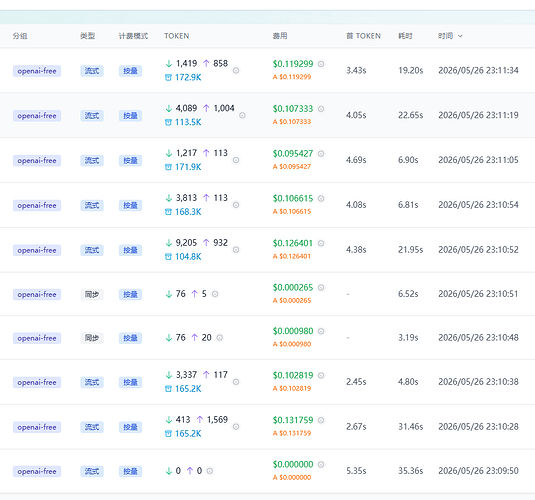Click the token info icon beside 1,217 / 113
The height and width of the screenshot is (500, 535).
click(x=236, y=160)
